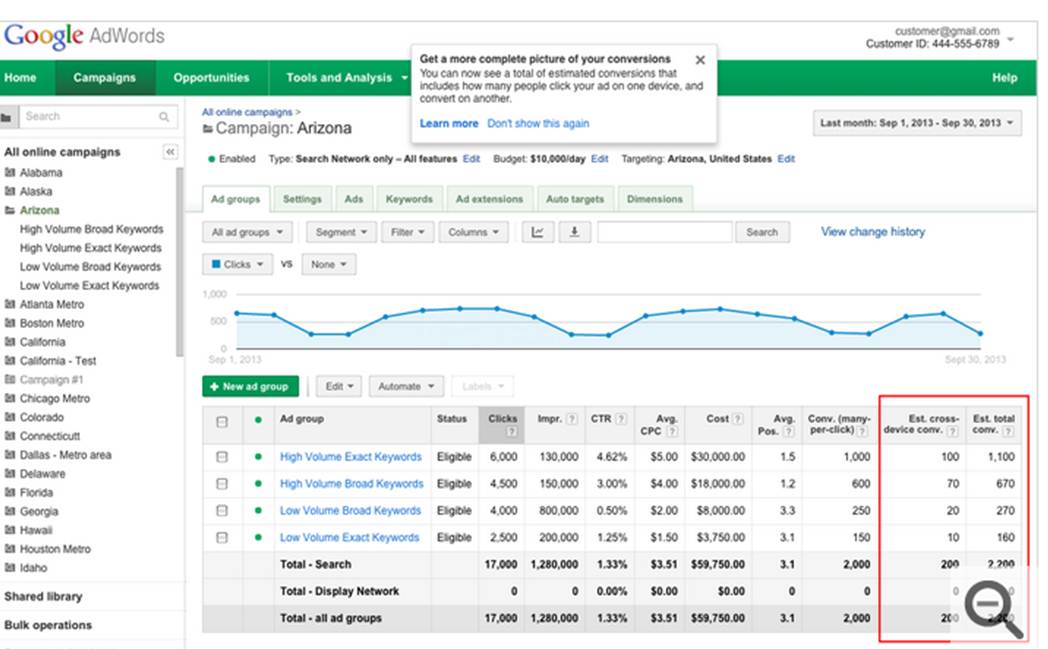The width and height of the screenshot is (1048, 649).
Task: Open View change history link
Action: 873,232
